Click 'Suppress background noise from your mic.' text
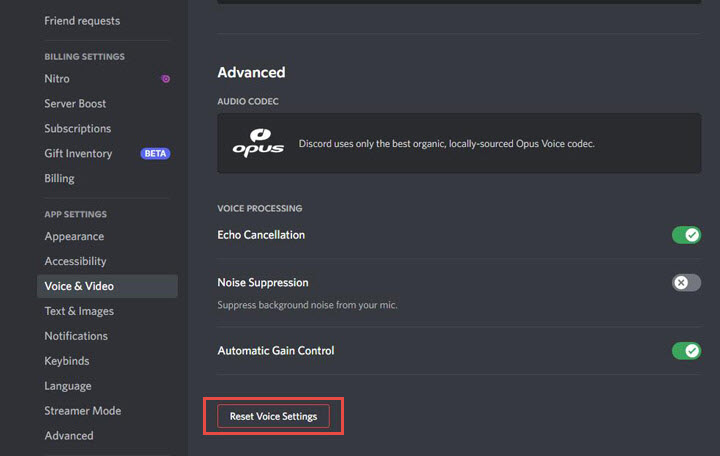 307,305
